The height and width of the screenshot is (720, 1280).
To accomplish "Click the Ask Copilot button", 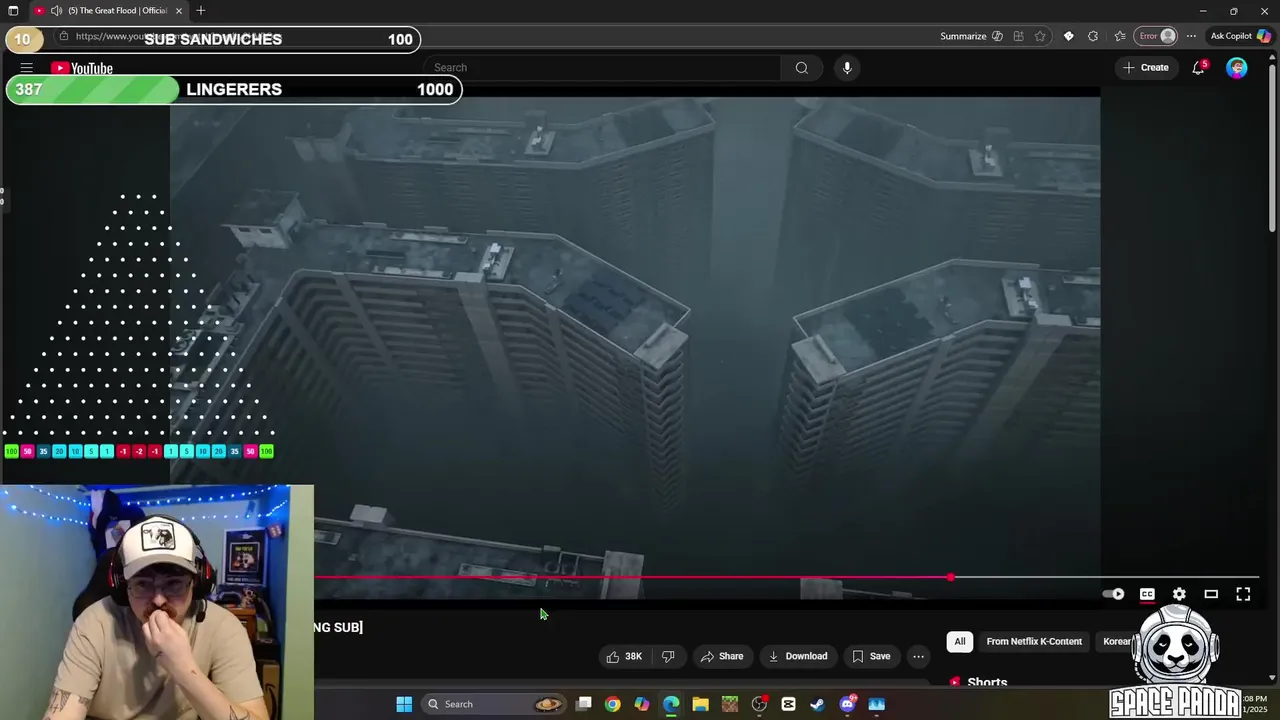I will coord(1240,36).
